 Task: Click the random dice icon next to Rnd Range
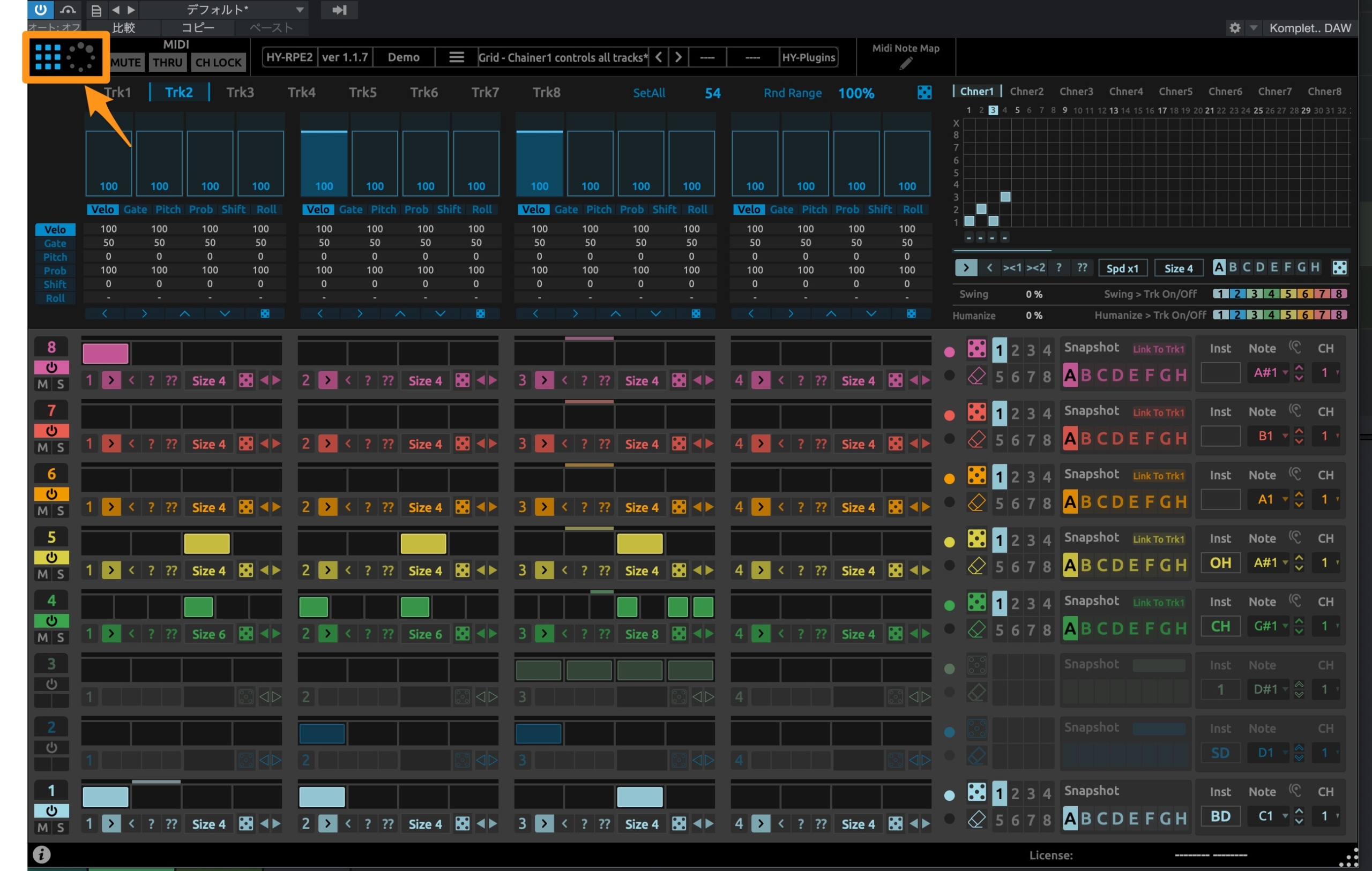(x=924, y=93)
